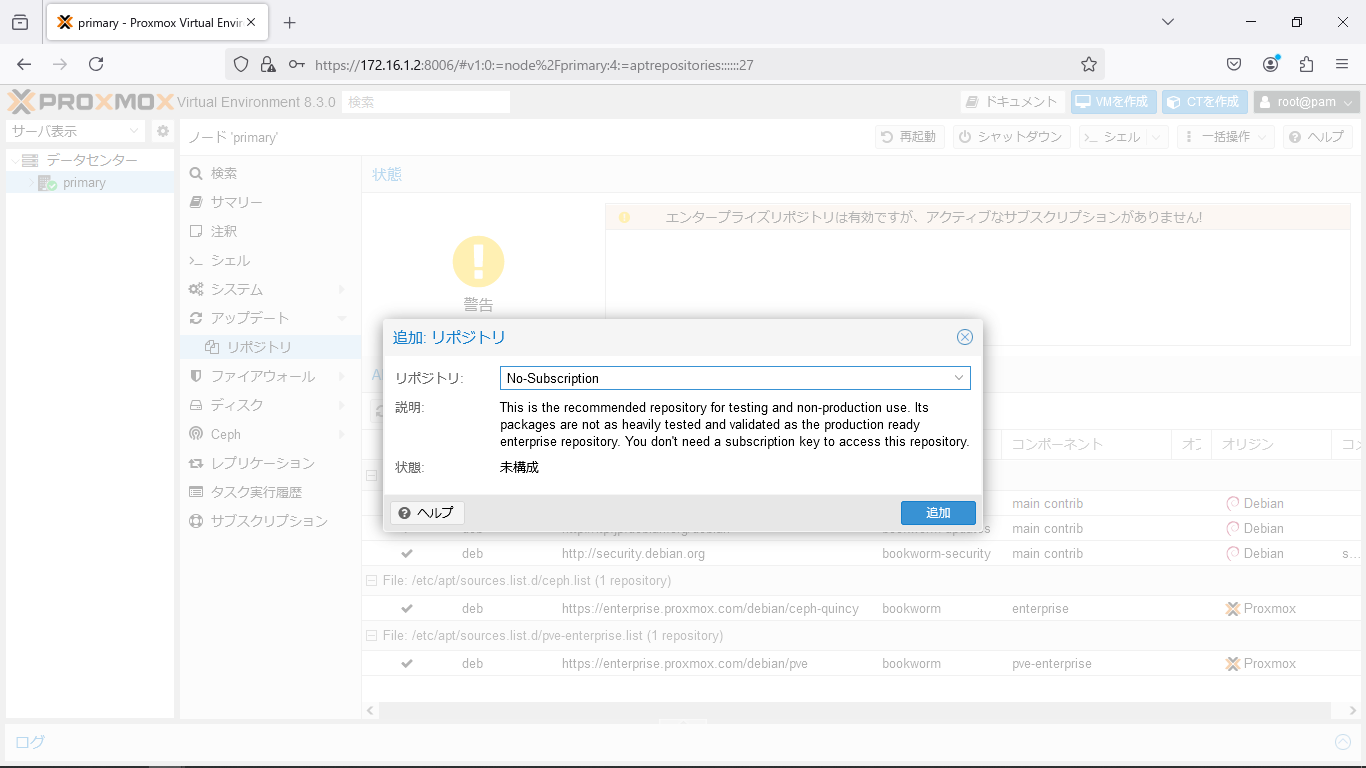Expand the ディスク submenu arrow

(342, 405)
